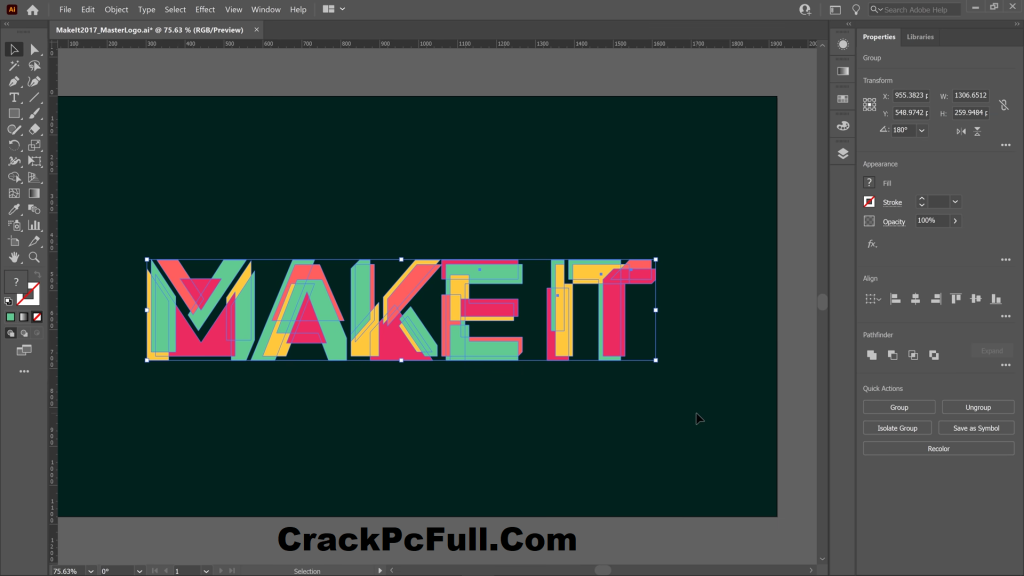Open the artboard number dropdown
1024x576 pixels.
pos(206,571)
